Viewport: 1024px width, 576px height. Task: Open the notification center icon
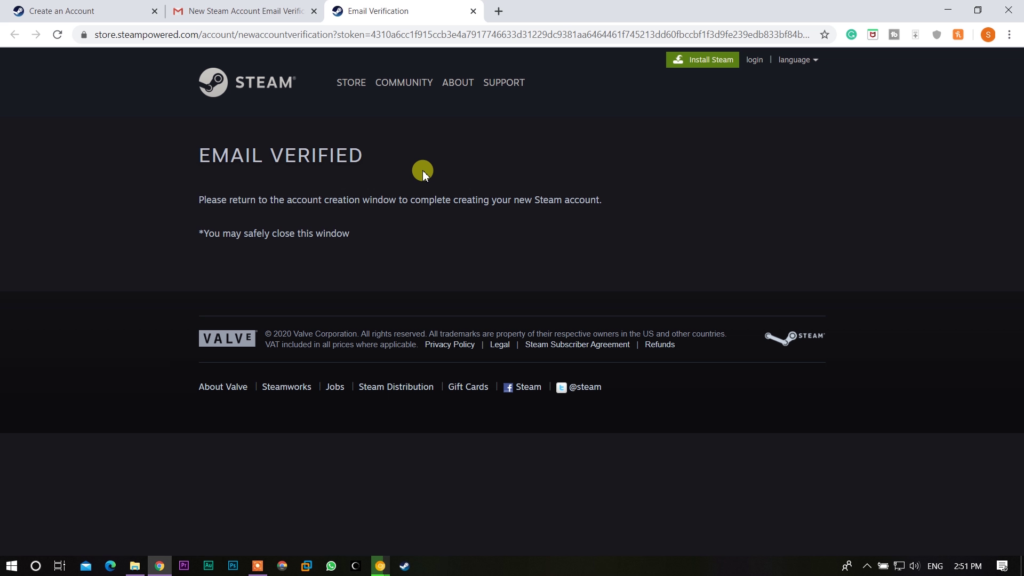tap(1002, 566)
